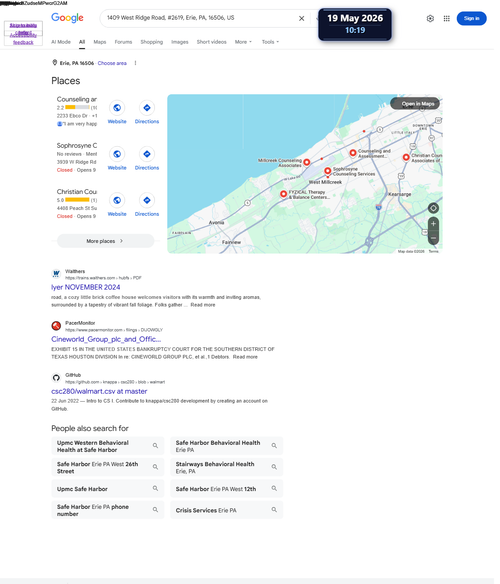Viewport: 500px width, 584px height.
Task: Click the Millcreek Counseling Associates map pin
Action: (307, 162)
